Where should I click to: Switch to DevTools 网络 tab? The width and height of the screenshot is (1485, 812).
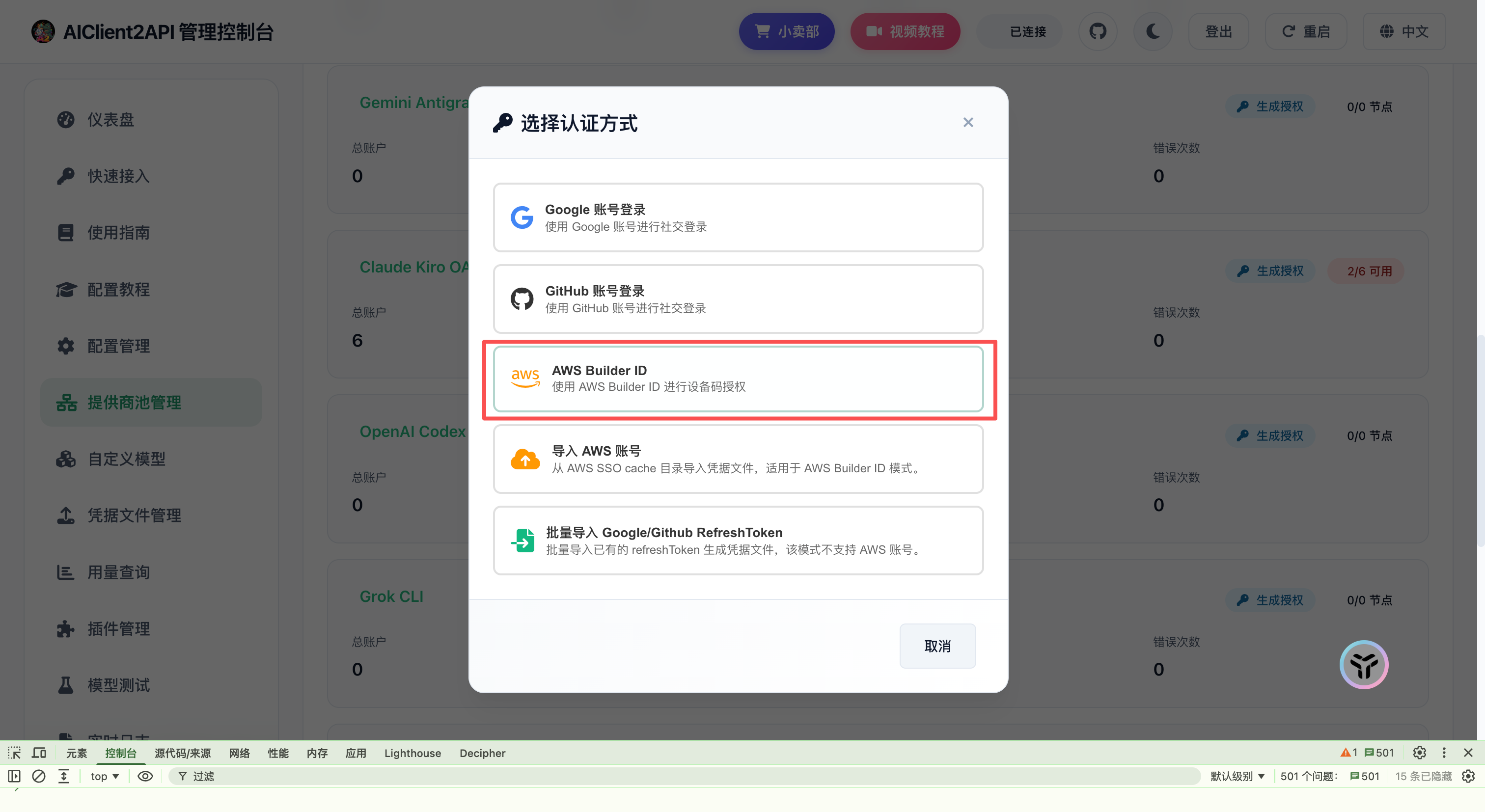coord(239,753)
